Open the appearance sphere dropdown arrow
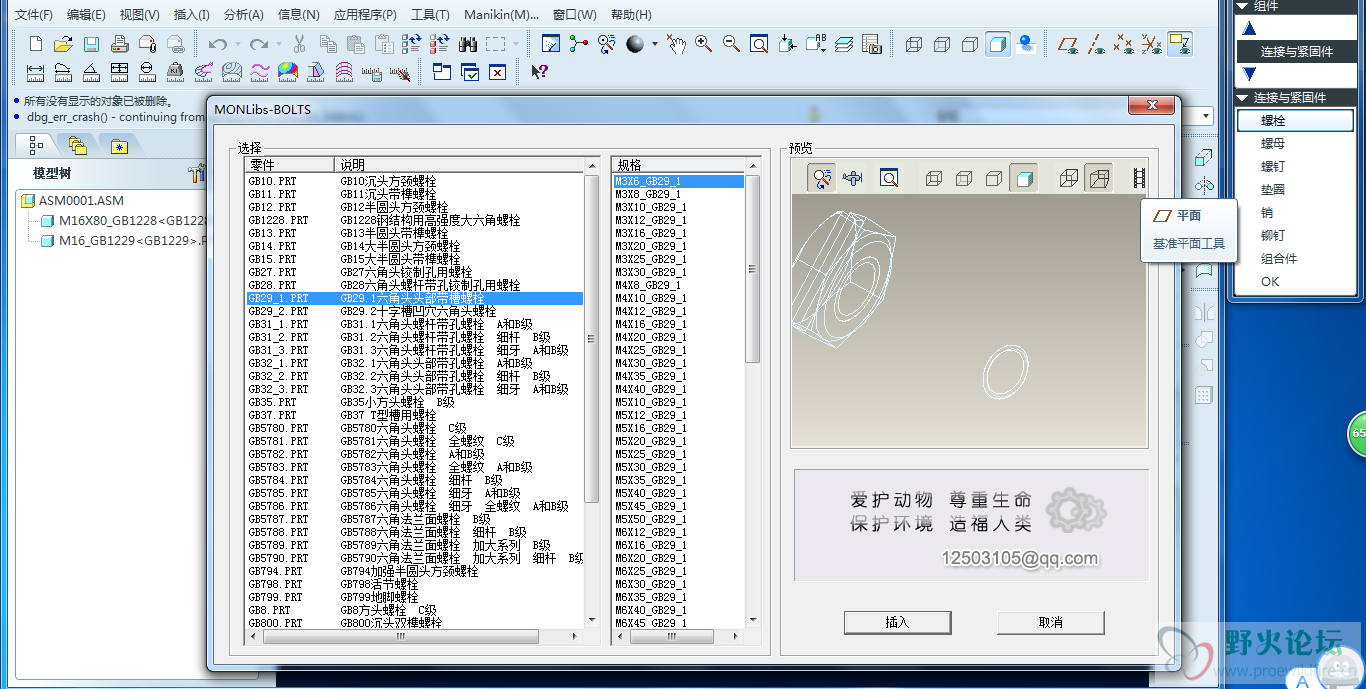This screenshot has height=689, width=1366. (654, 44)
